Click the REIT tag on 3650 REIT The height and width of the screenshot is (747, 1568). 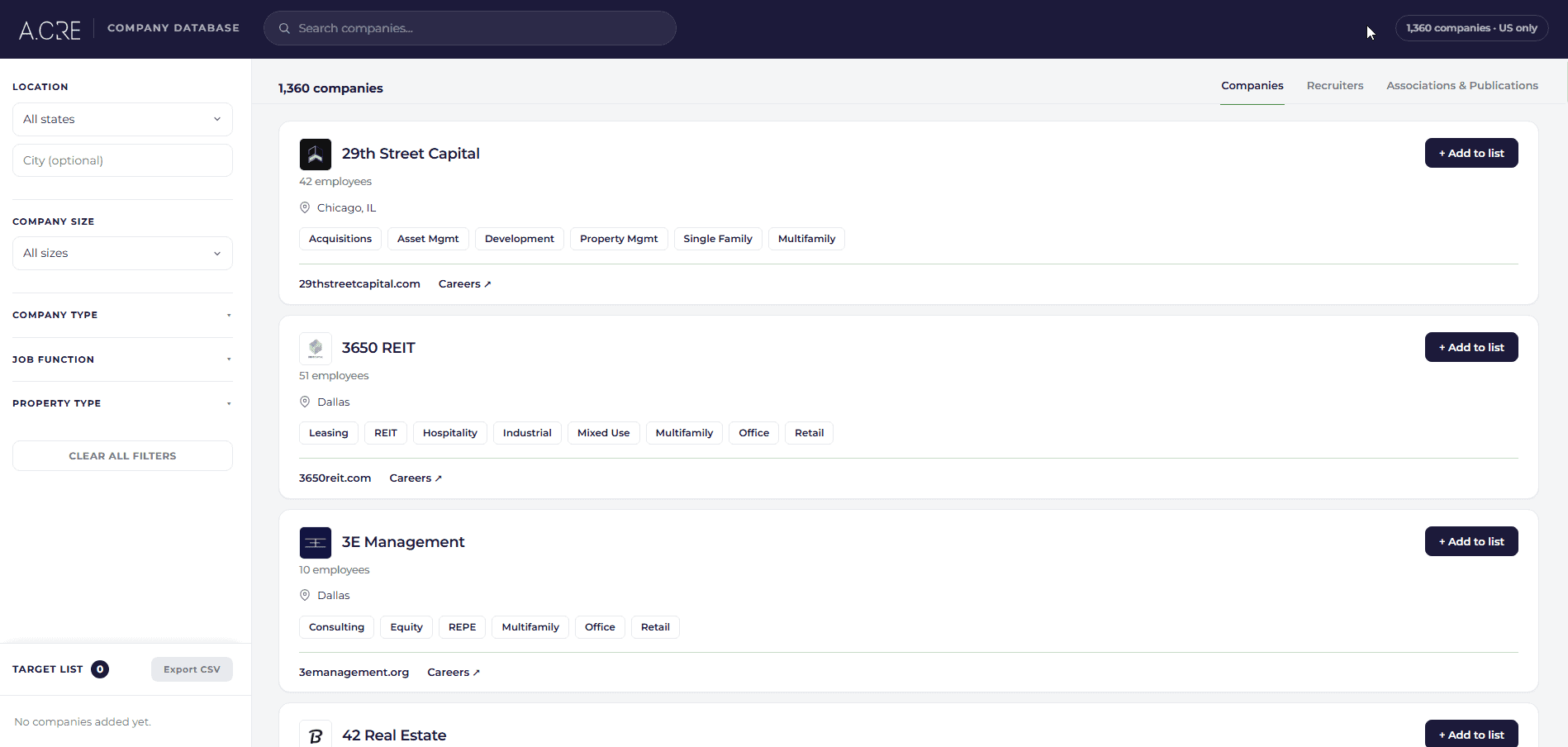click(386, 433)
